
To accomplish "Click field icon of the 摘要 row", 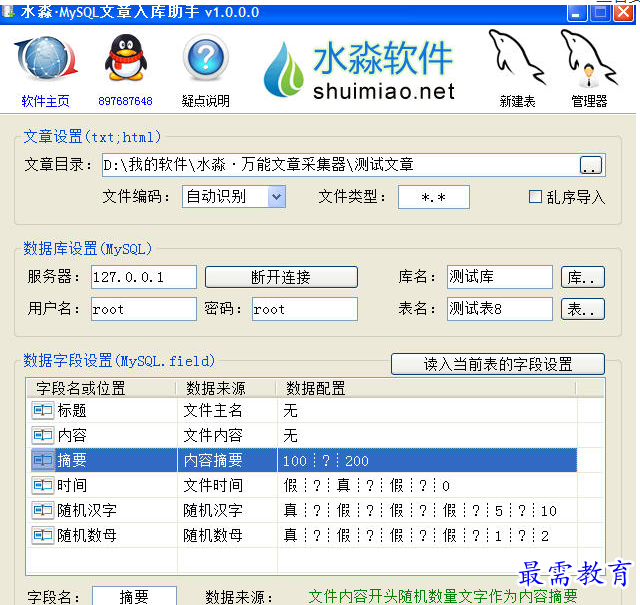I will click(43, 460).
